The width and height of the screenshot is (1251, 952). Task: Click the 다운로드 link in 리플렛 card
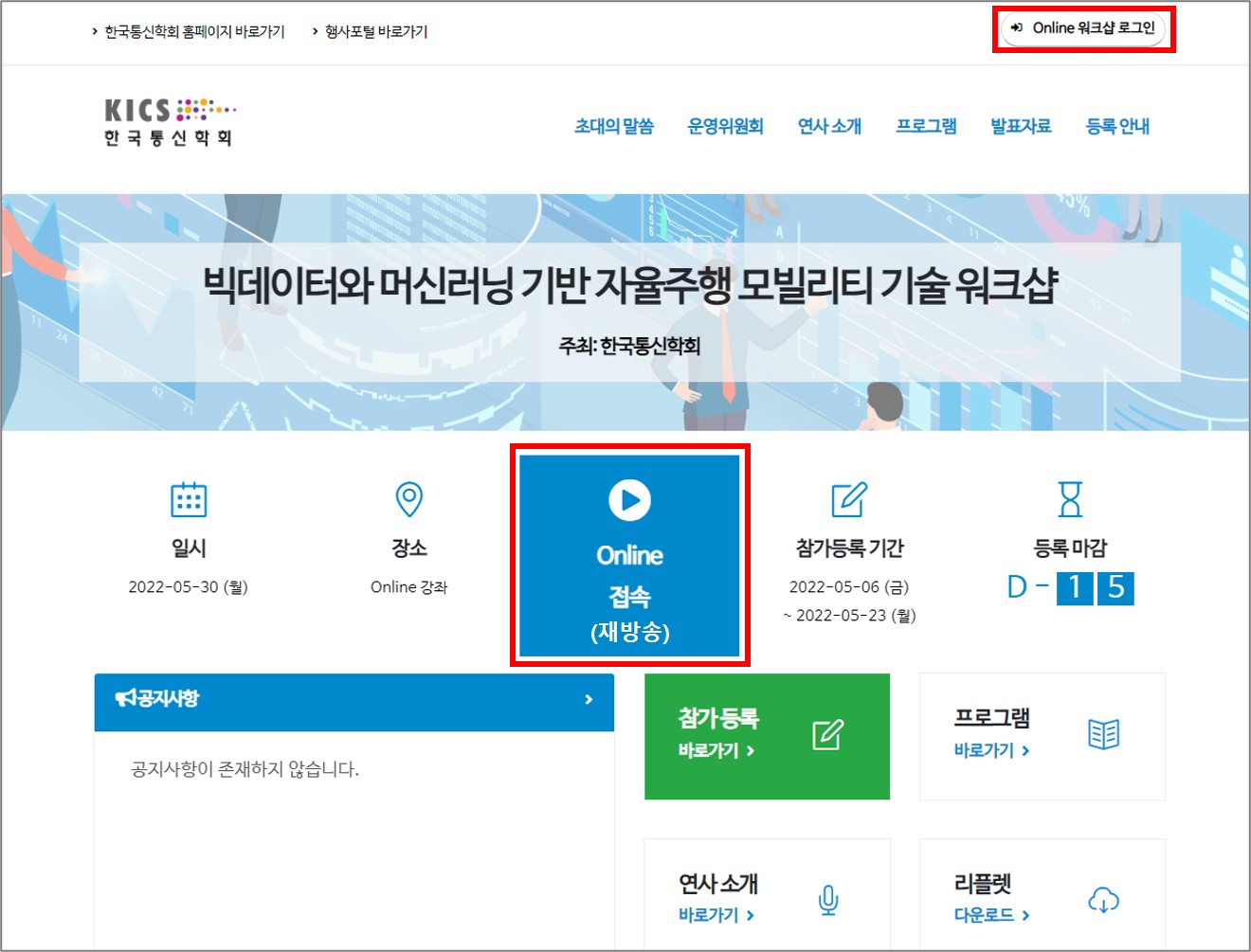[991, 915]
